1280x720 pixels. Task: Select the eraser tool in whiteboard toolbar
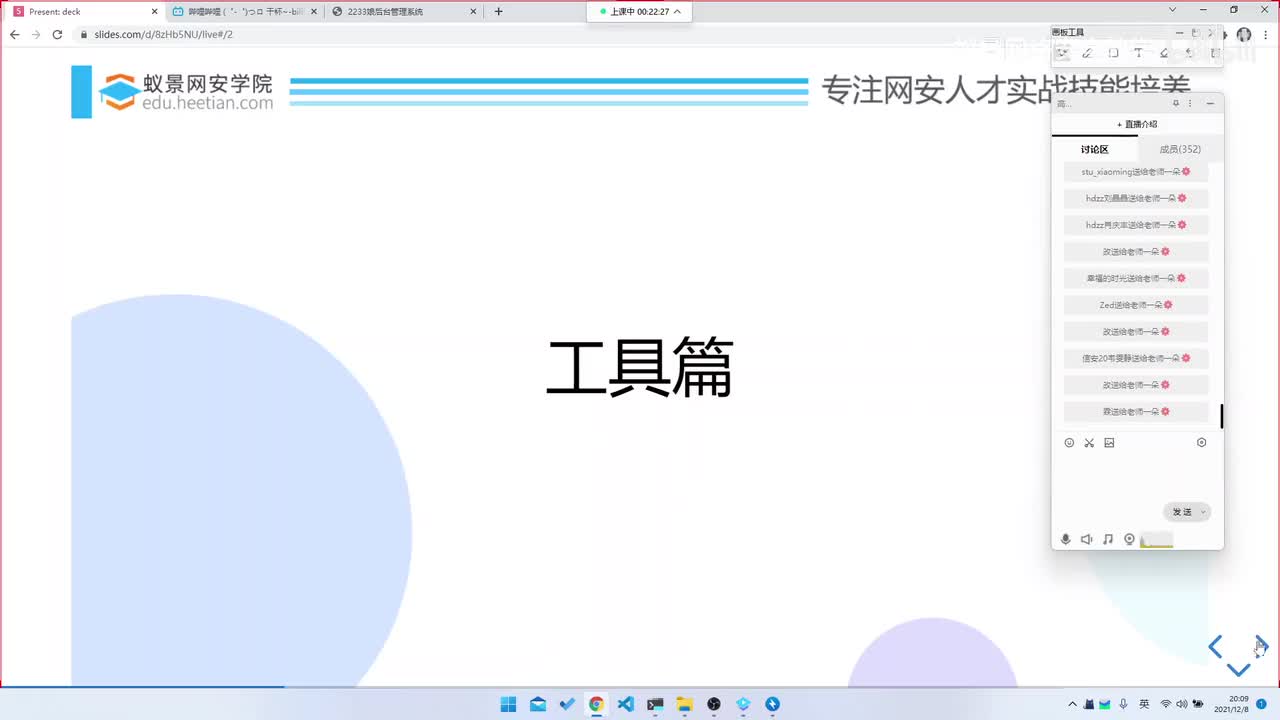[1164, 53]
